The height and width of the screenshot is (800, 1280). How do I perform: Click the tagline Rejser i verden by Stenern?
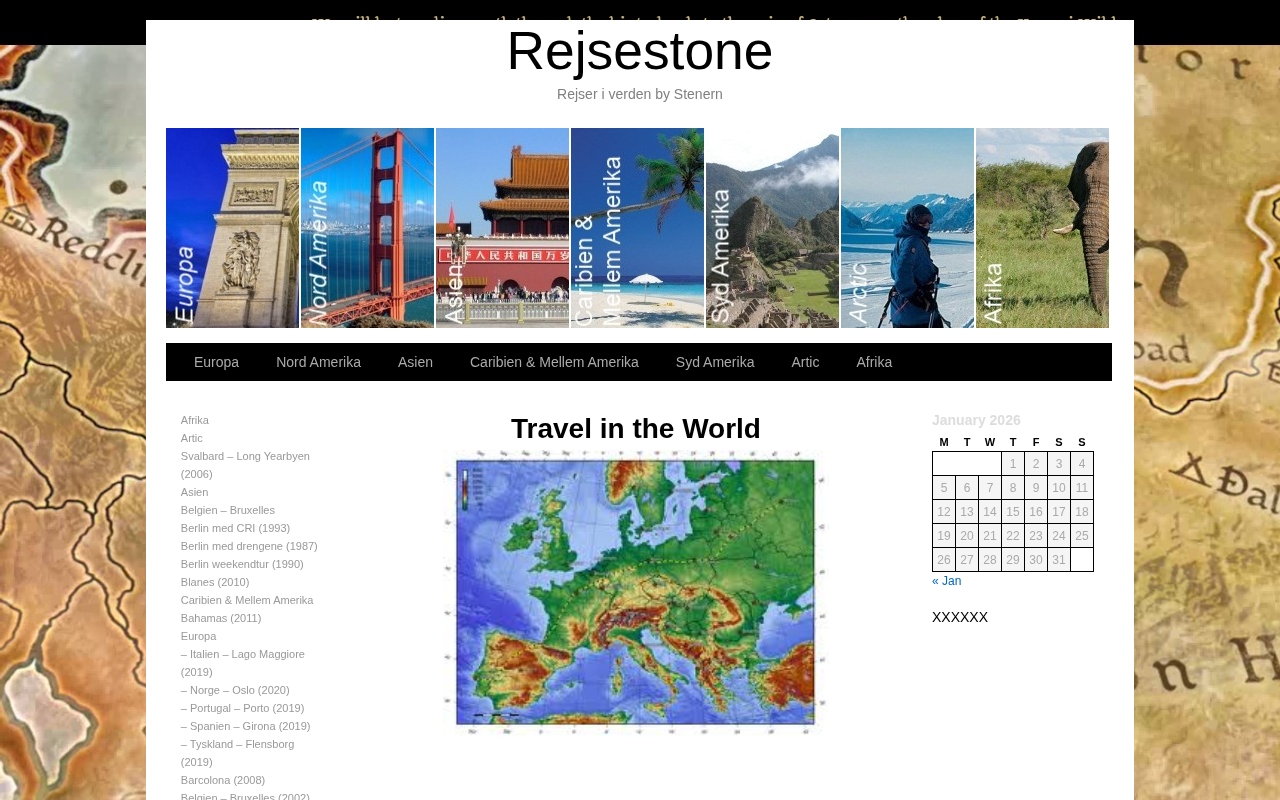coord(640,94)
